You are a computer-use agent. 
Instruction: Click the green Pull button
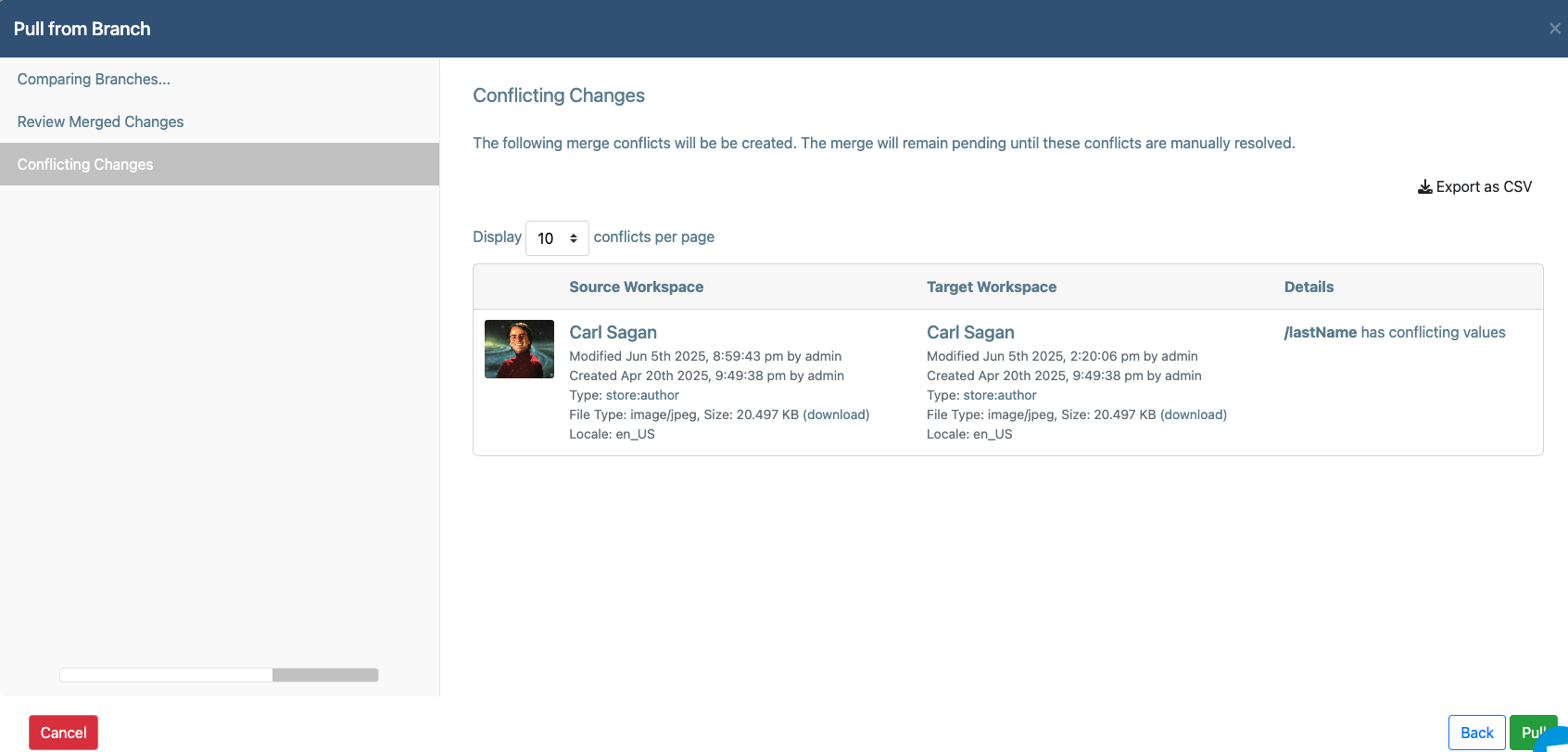click(1533, 733)
